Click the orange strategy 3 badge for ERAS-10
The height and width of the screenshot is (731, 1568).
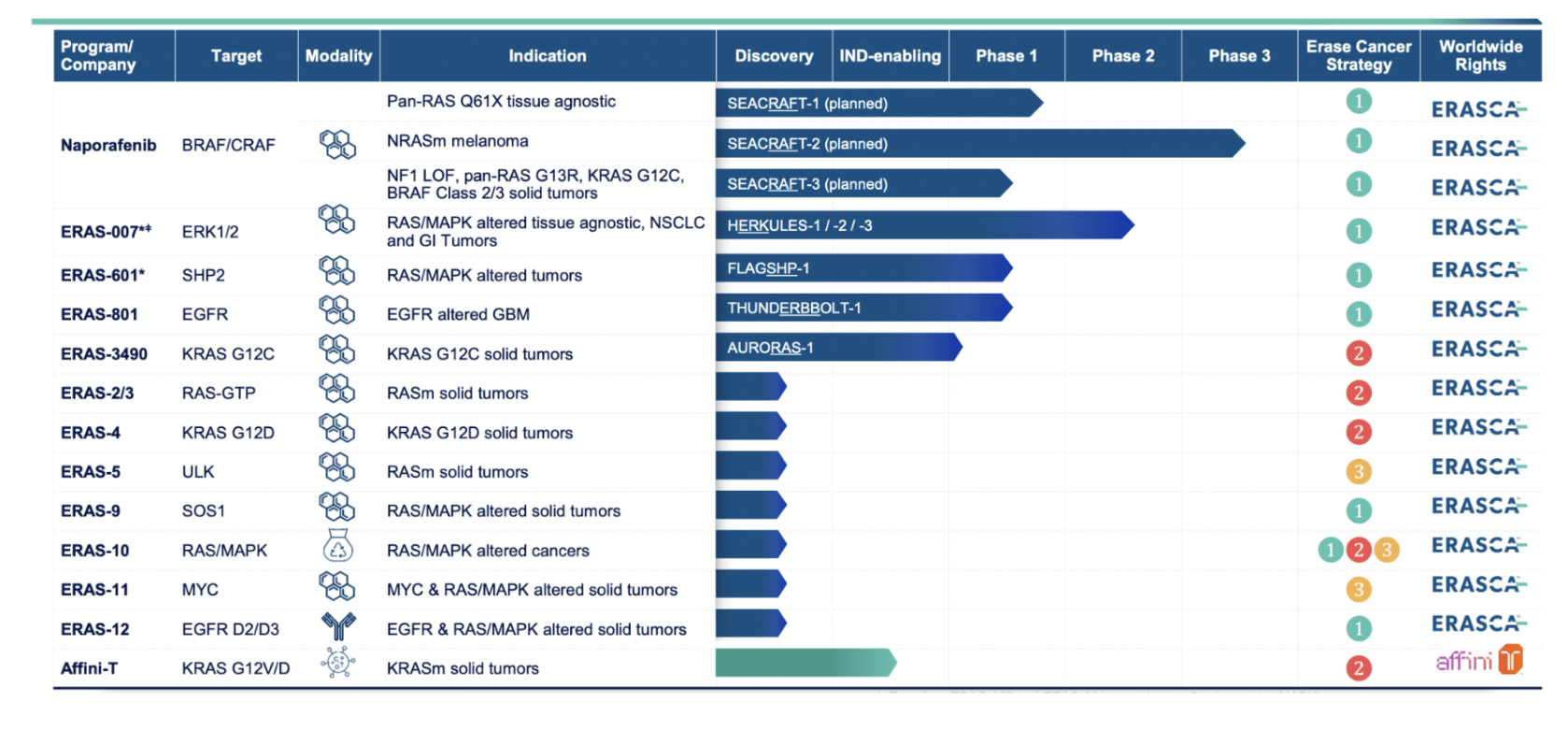click(1387, 550)
